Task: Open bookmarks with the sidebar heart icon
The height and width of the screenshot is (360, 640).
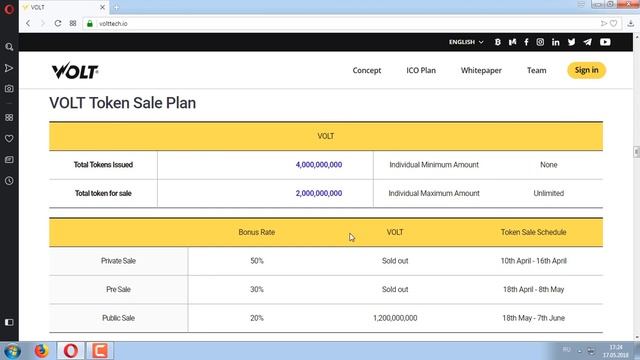Action: coord(9,139)
